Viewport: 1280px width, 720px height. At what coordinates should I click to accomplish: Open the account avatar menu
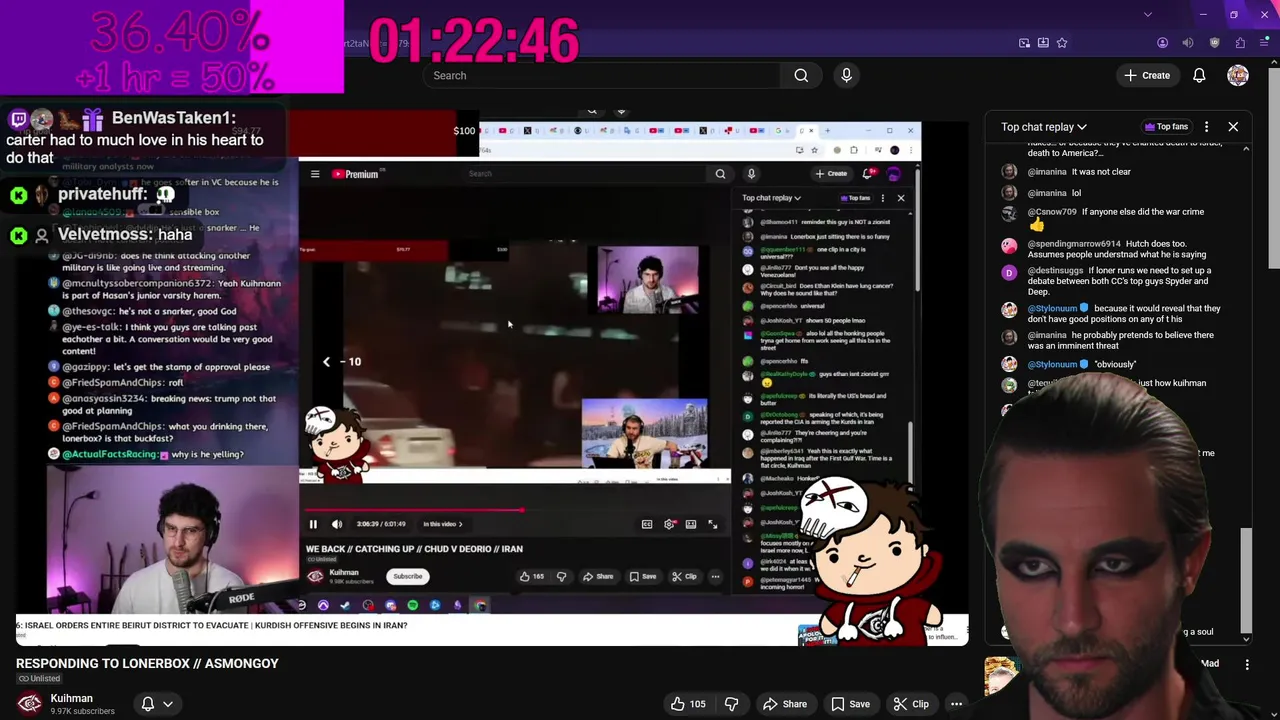point(1238,75)
